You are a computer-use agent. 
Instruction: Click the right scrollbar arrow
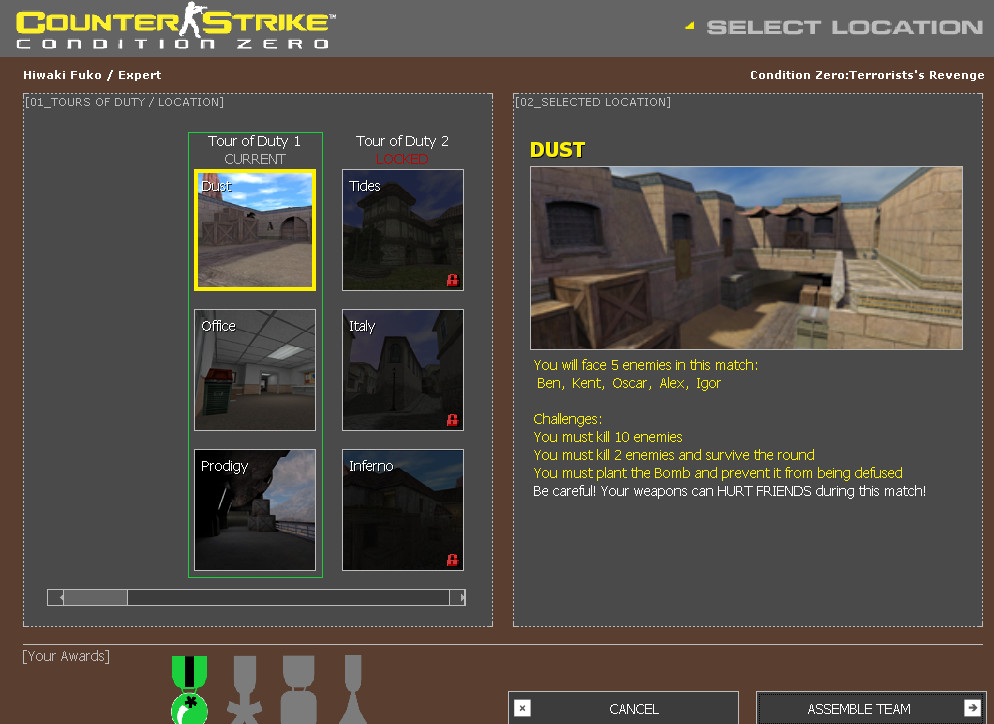(461, 597)
